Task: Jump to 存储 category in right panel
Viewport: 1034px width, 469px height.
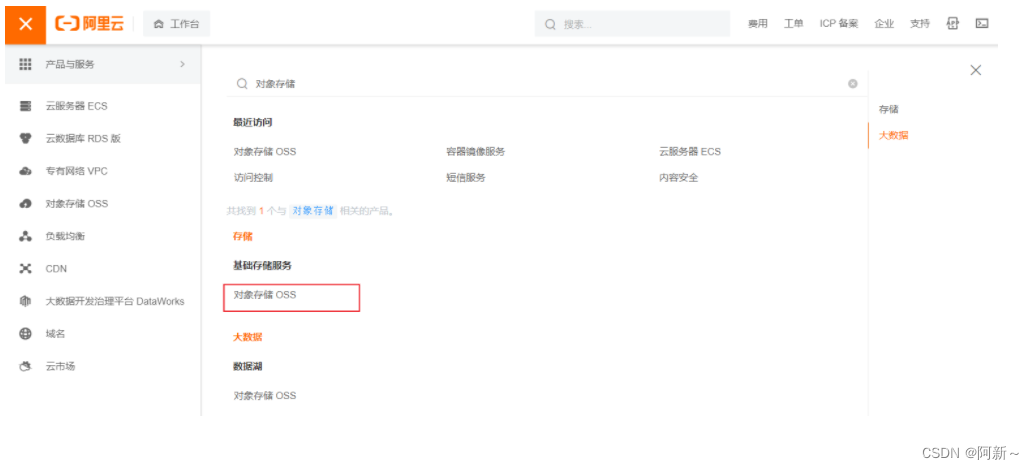Action: click(888, 109)
